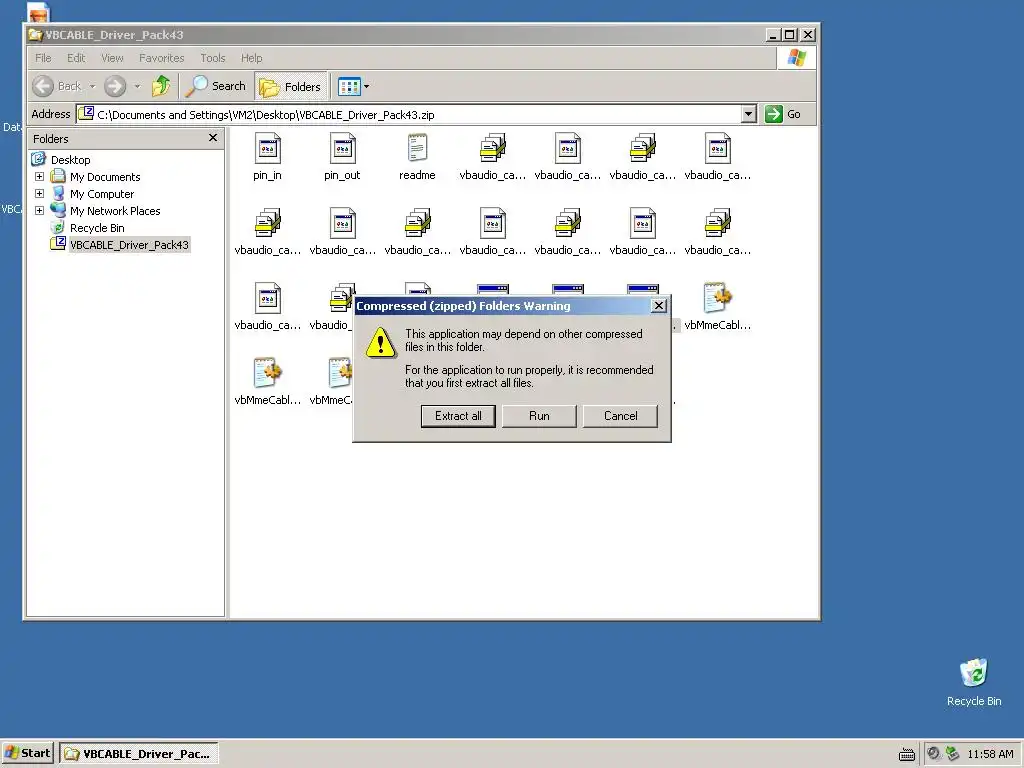Click the Explorer window title bar icon
The image size is (1024, 768).
35,35
